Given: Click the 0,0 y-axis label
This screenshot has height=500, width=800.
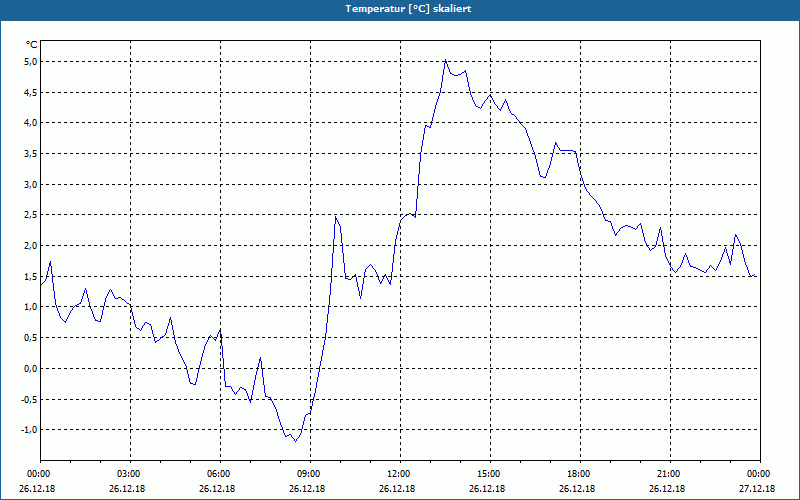Looking at the screenshot, I should tap(31, 368).
